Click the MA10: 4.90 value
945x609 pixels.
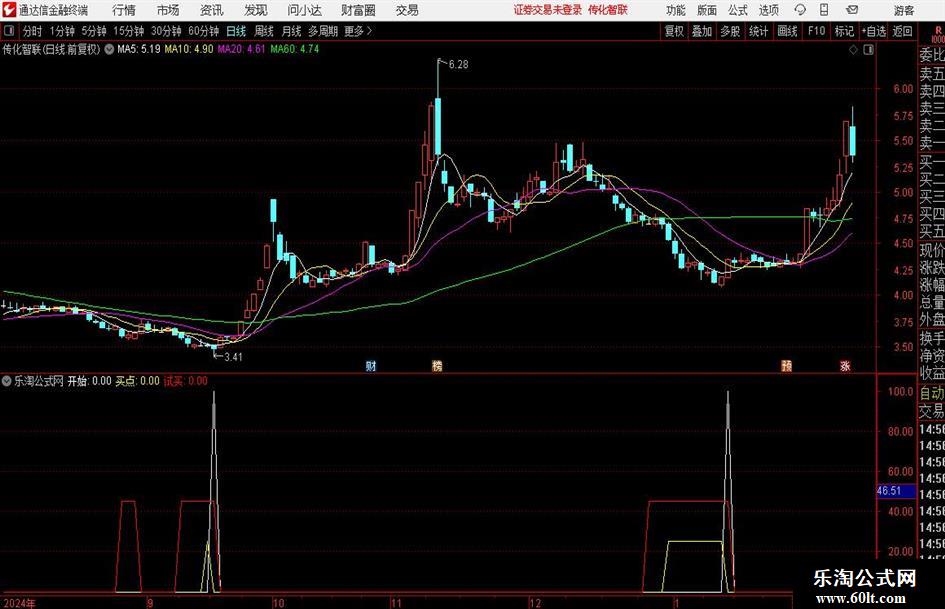pyautogui.click(x=189, y=49)
